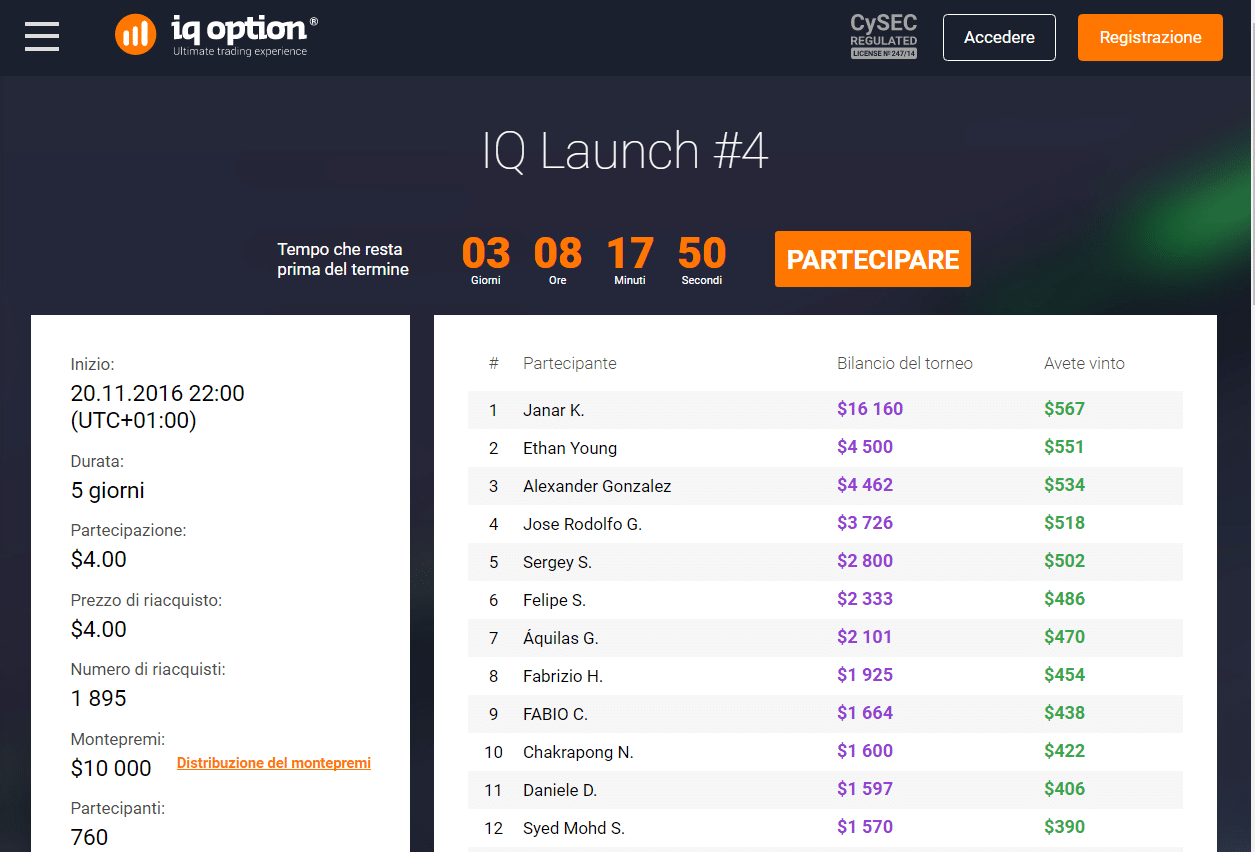Click the $1 925 tournament balance
Viewport: 1255px width, 852px height.
865,675
